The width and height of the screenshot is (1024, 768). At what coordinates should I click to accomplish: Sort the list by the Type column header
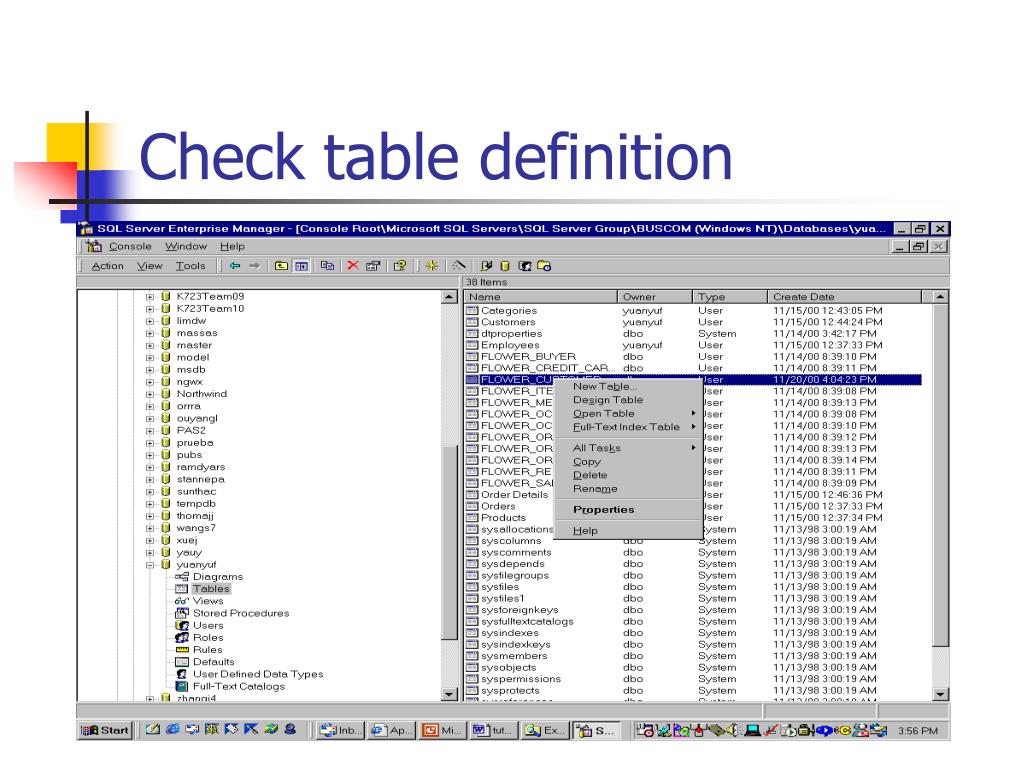(x=729, y=296)
